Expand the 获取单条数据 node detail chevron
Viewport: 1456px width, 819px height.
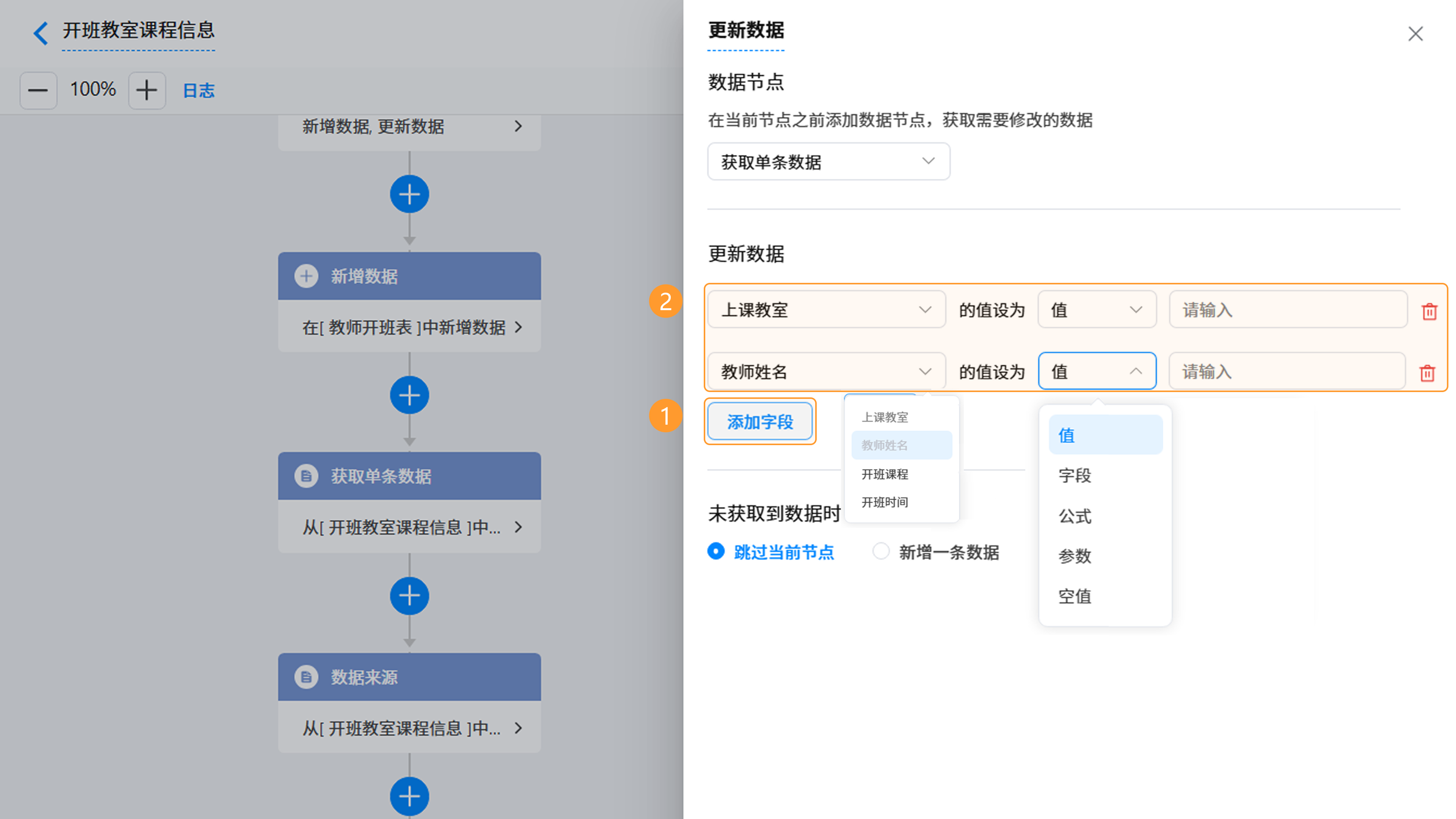pos(518,527)
